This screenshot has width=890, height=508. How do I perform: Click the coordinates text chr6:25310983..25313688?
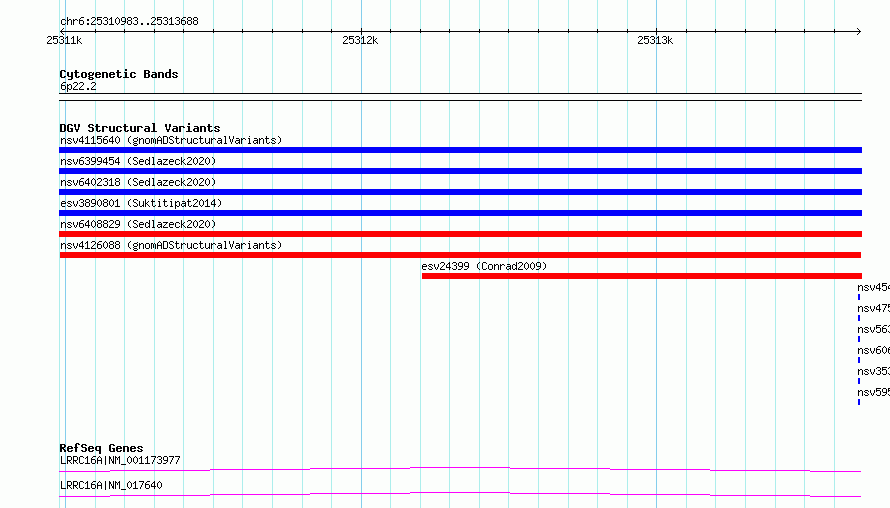(x=129, y=22)
